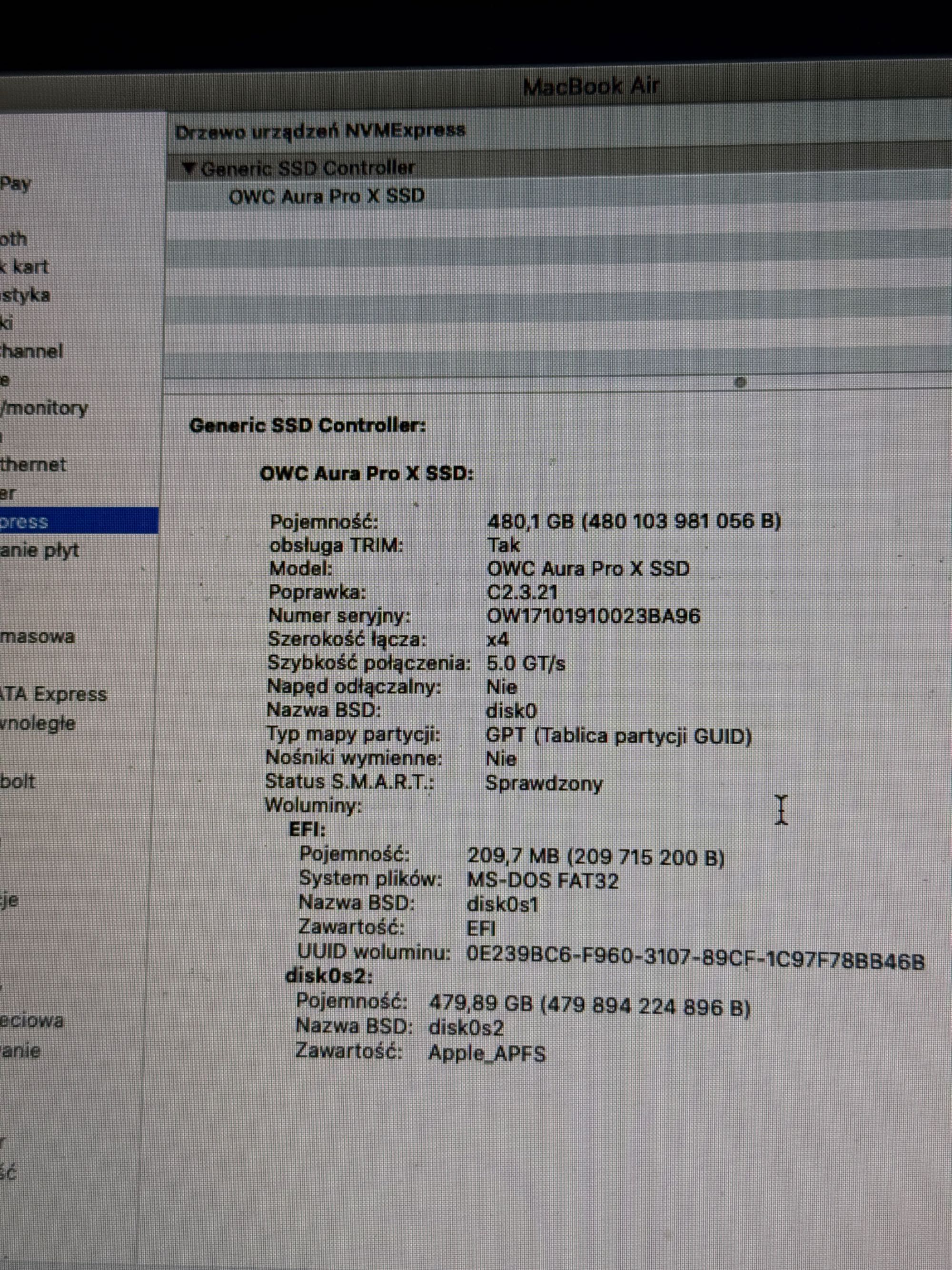Click capacity '479,89 GB (479 894 224 896 B)'

coord(589,1006)
